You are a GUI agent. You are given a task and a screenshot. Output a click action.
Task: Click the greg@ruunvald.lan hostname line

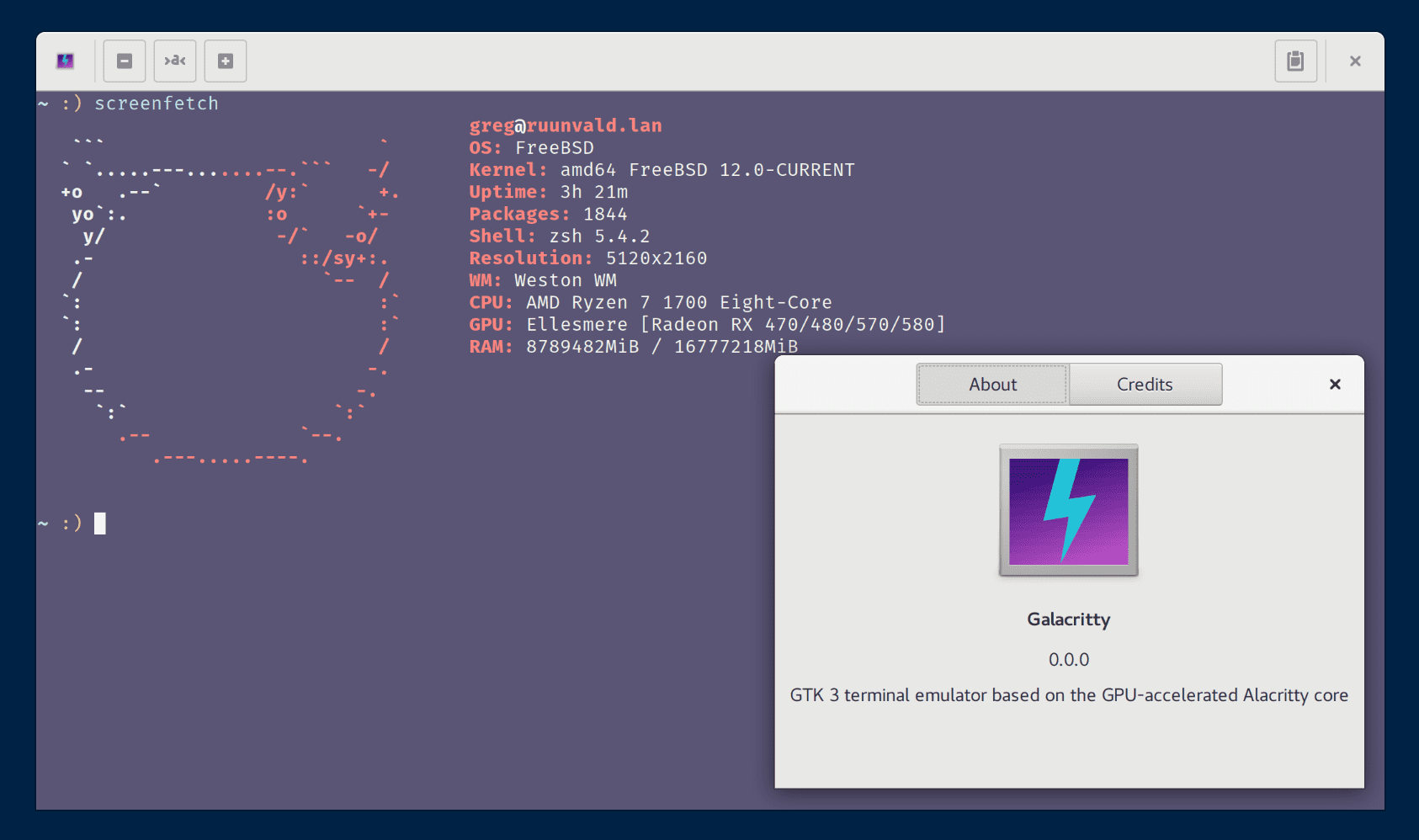[x=566, y=125]
